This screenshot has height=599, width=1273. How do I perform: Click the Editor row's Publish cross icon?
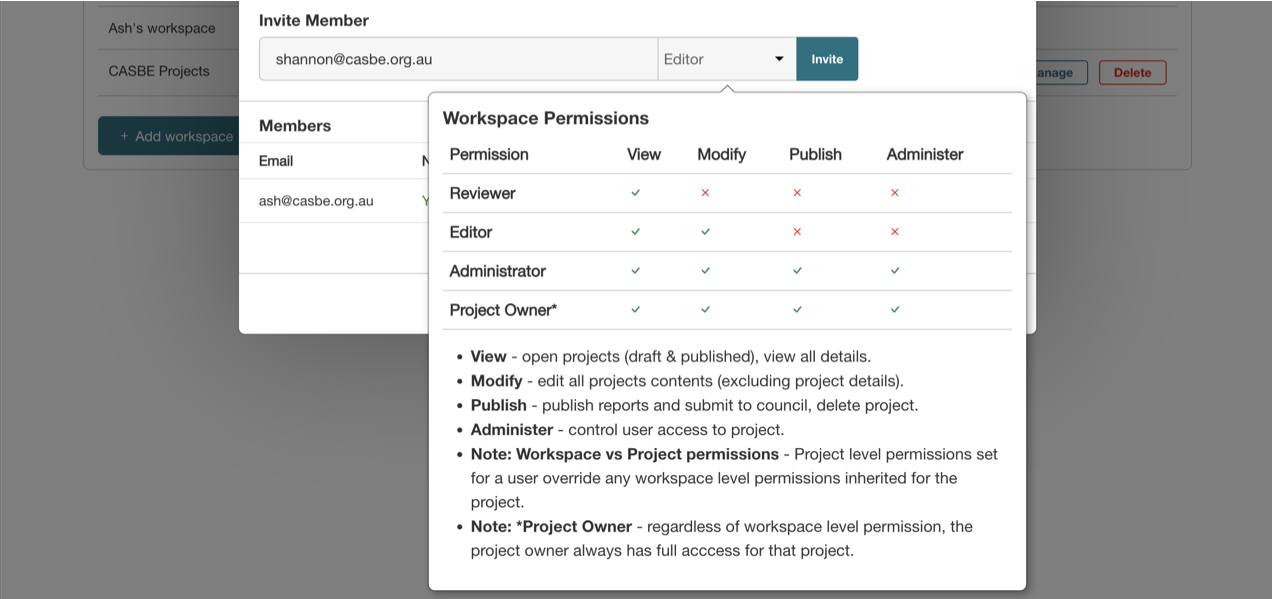coord(797,232)
